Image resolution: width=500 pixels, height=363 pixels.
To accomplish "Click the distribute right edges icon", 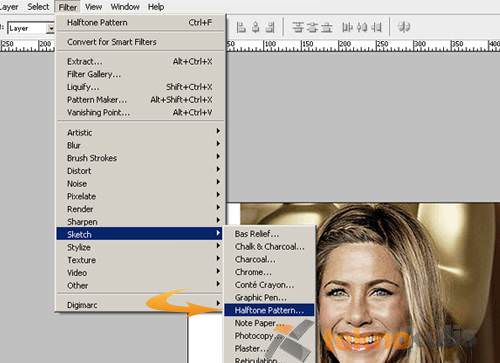I will [x=376, y=27].
